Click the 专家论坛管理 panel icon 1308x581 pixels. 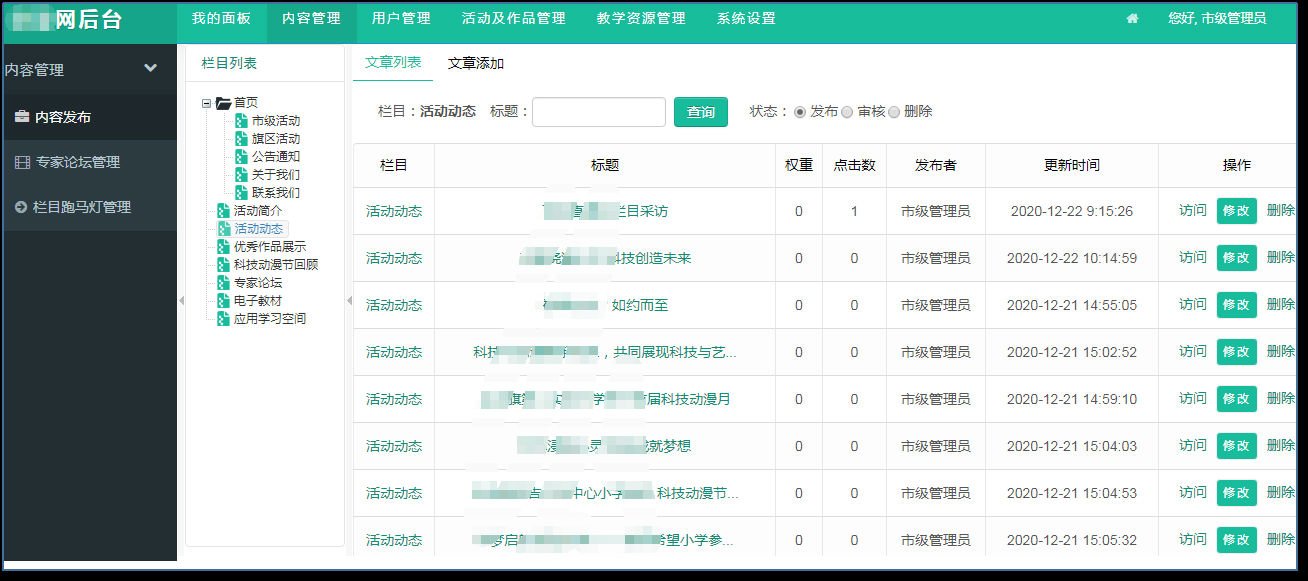click(x=22, y=161)
